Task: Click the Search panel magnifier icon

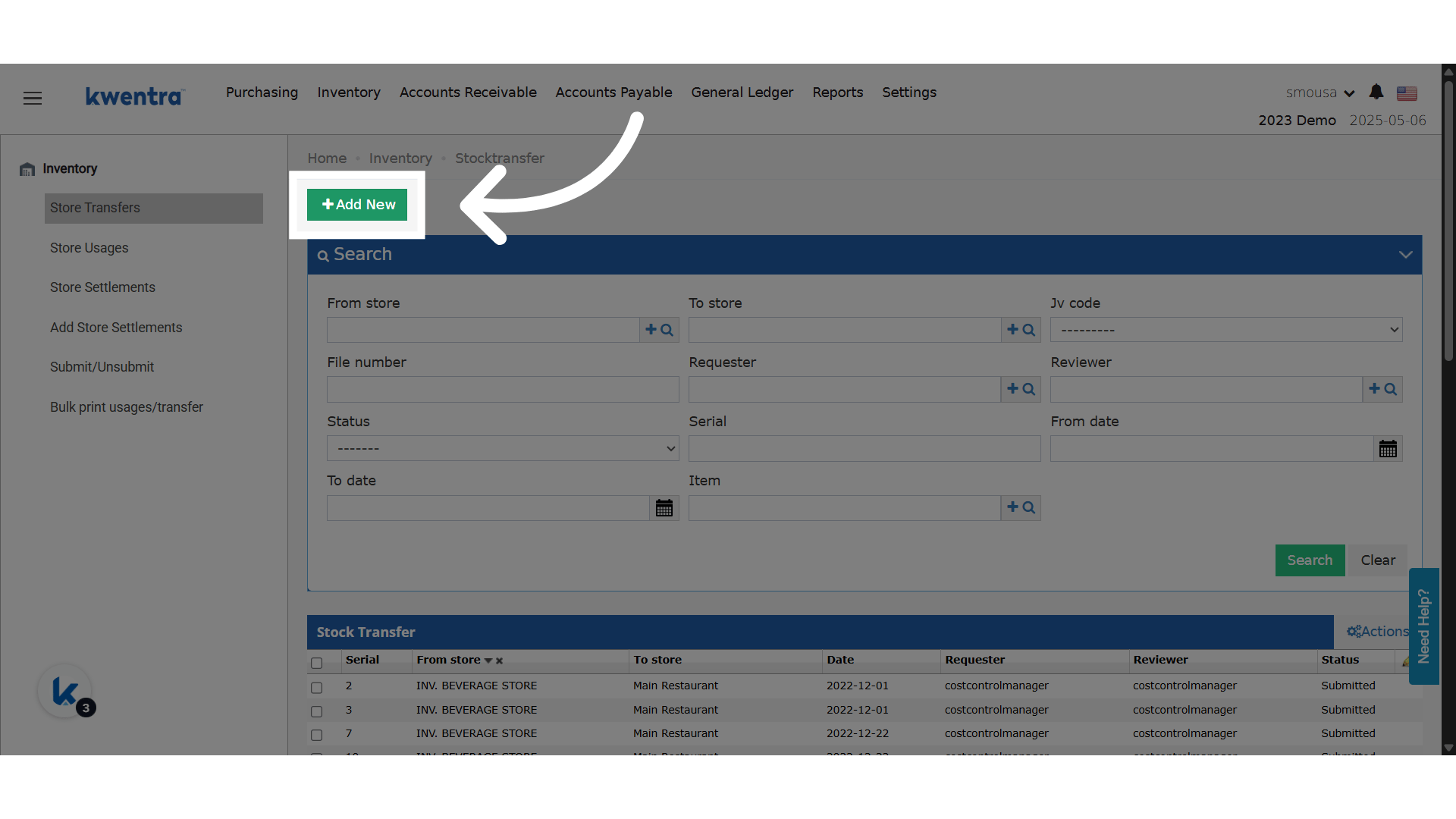Action: coord(323,256)
